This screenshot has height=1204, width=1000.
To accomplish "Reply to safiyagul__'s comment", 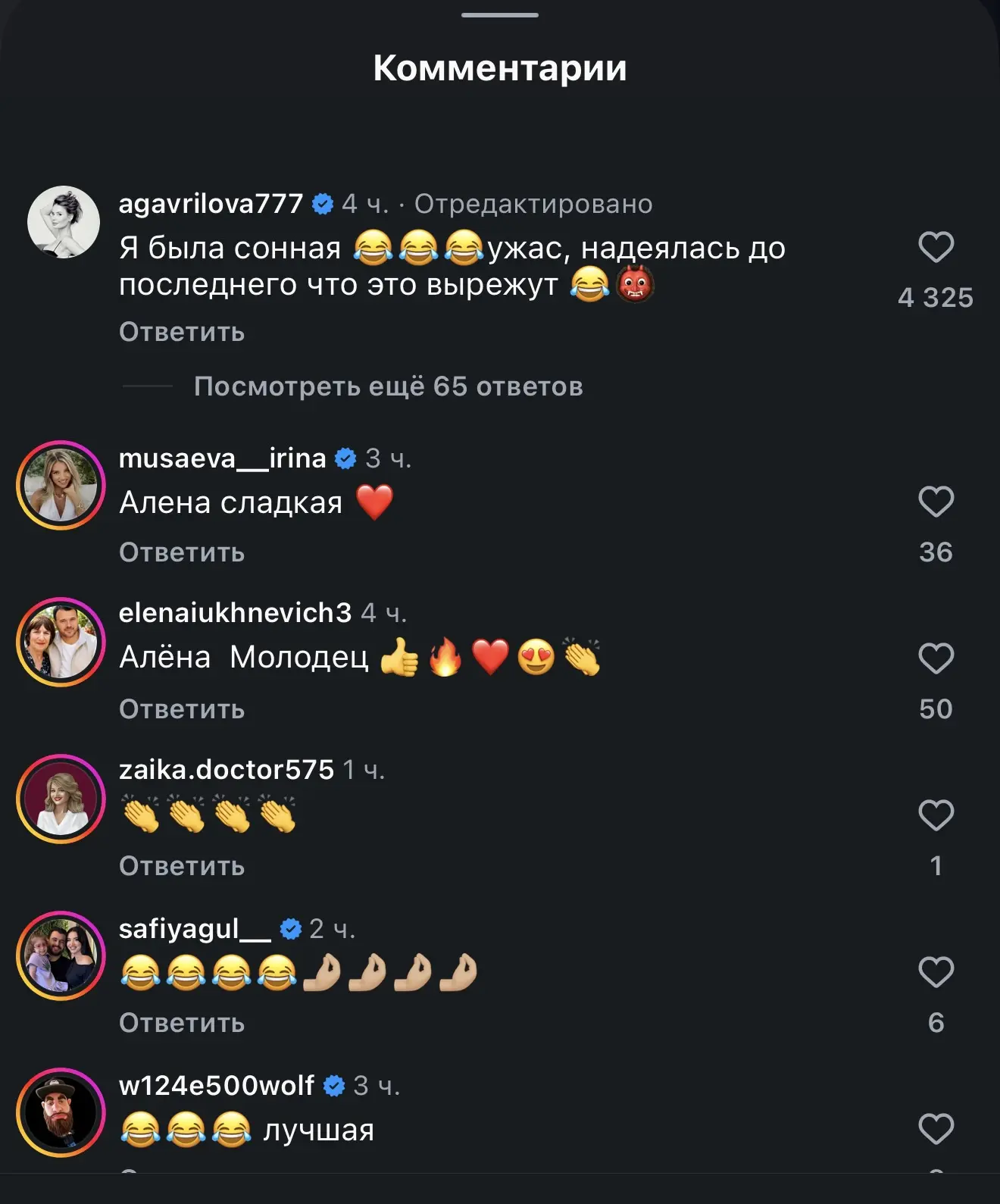I will (x=182, y=1023).
